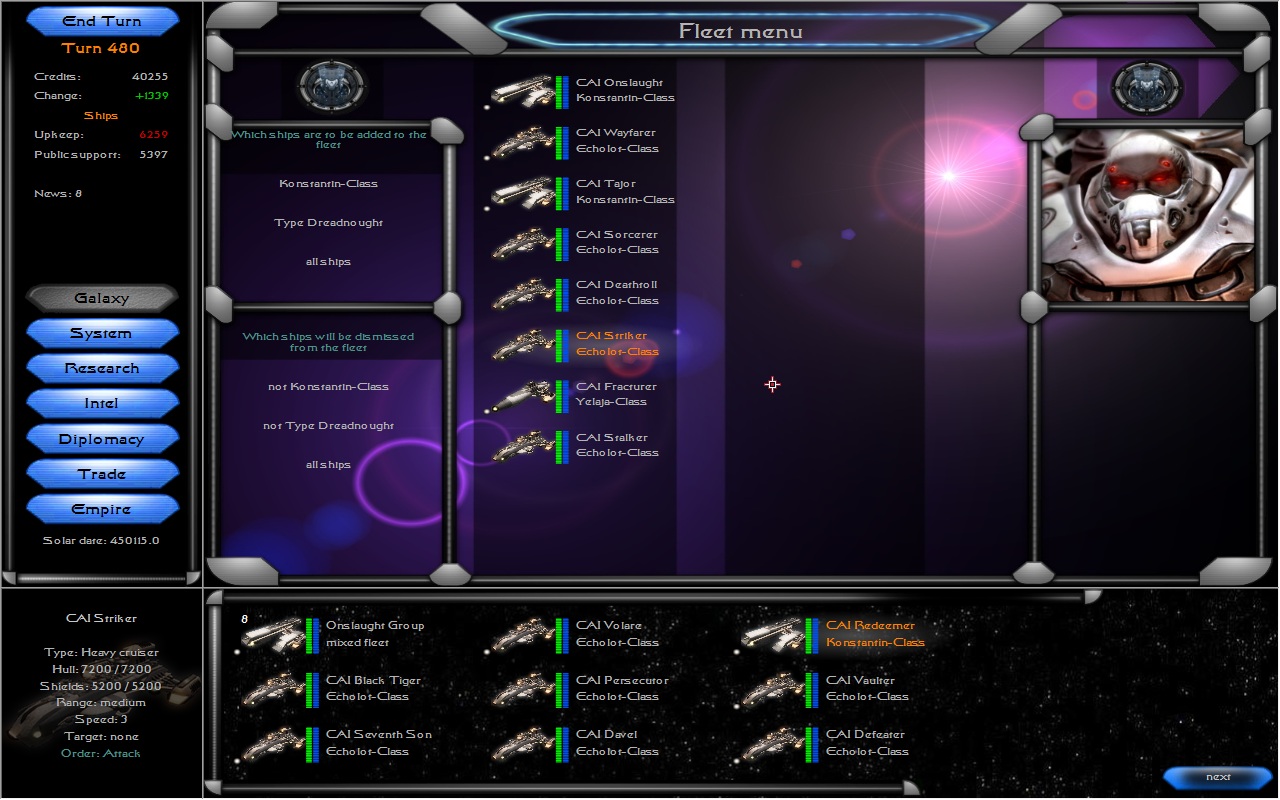Viewport: 1280px width, 800px height.
Task: Change the Order: Attack setting
Action: coord(102,754)
